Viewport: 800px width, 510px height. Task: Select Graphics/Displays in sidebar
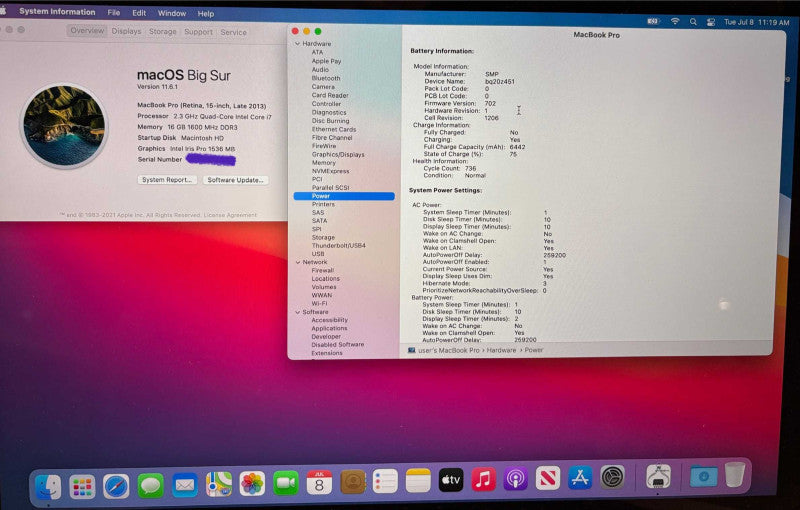pyautogui.click(x=338, y=154)
